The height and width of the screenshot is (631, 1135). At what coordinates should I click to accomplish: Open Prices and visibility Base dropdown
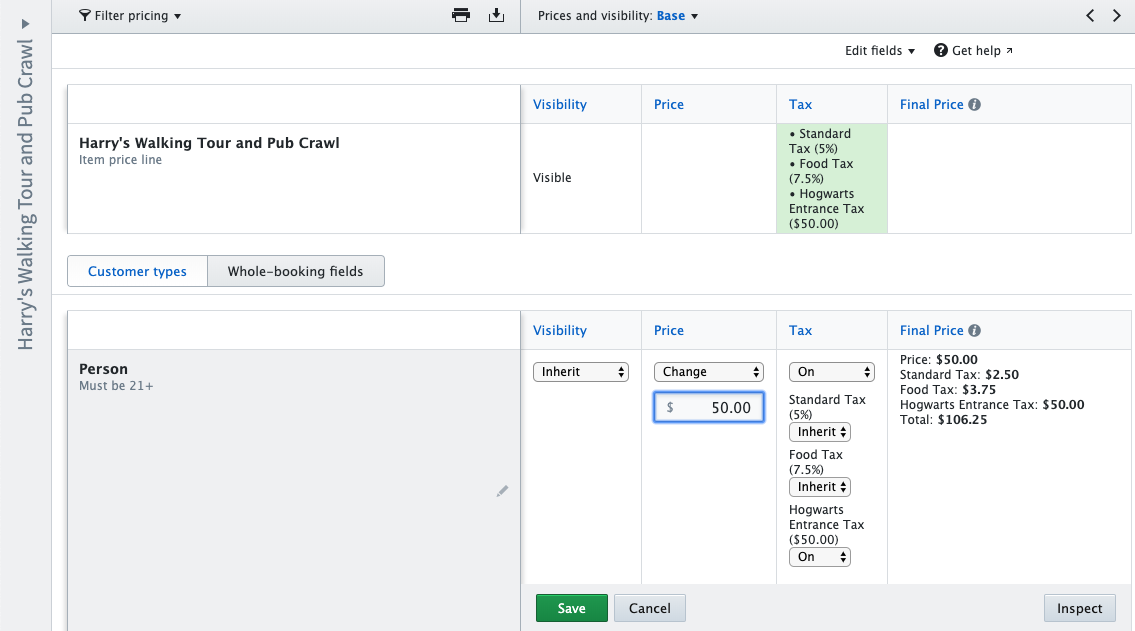tap(678, 16)
